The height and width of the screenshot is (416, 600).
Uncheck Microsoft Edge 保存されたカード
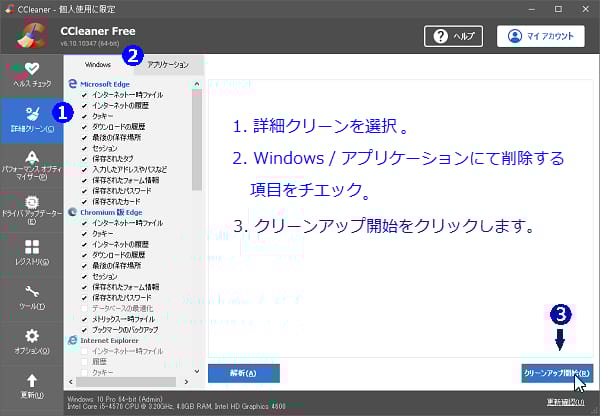click(x=84, y=202)
